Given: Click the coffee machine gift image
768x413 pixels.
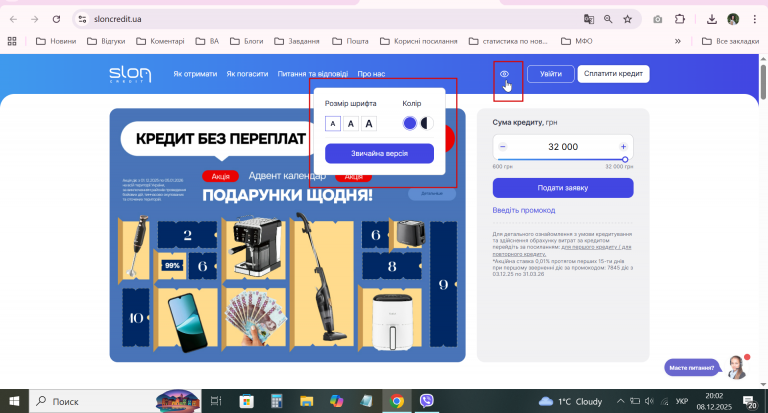Looking at the screenshot, I should pos(257,247).
